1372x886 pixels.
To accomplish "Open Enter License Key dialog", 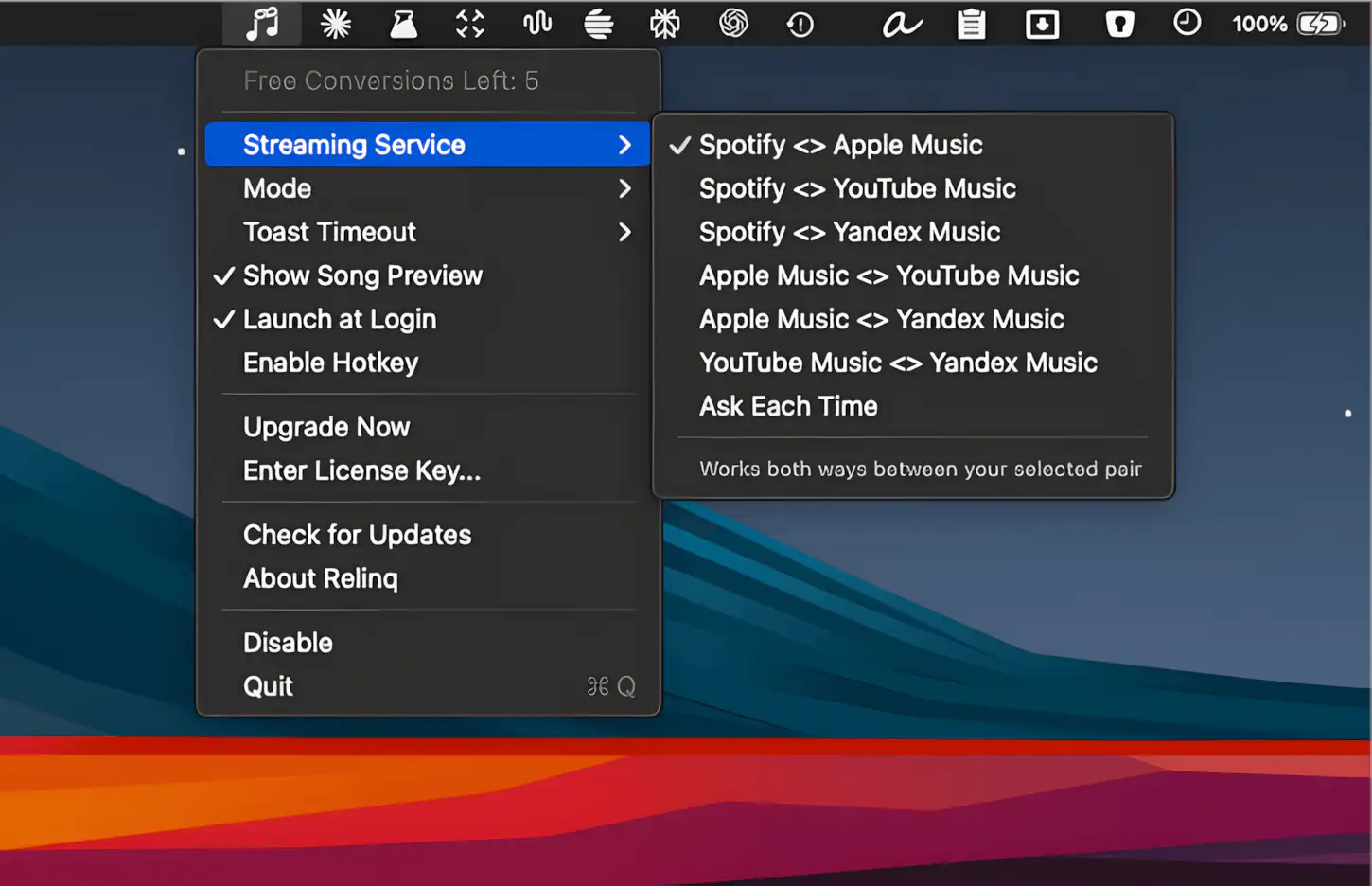I will click(x=361, y=470).
